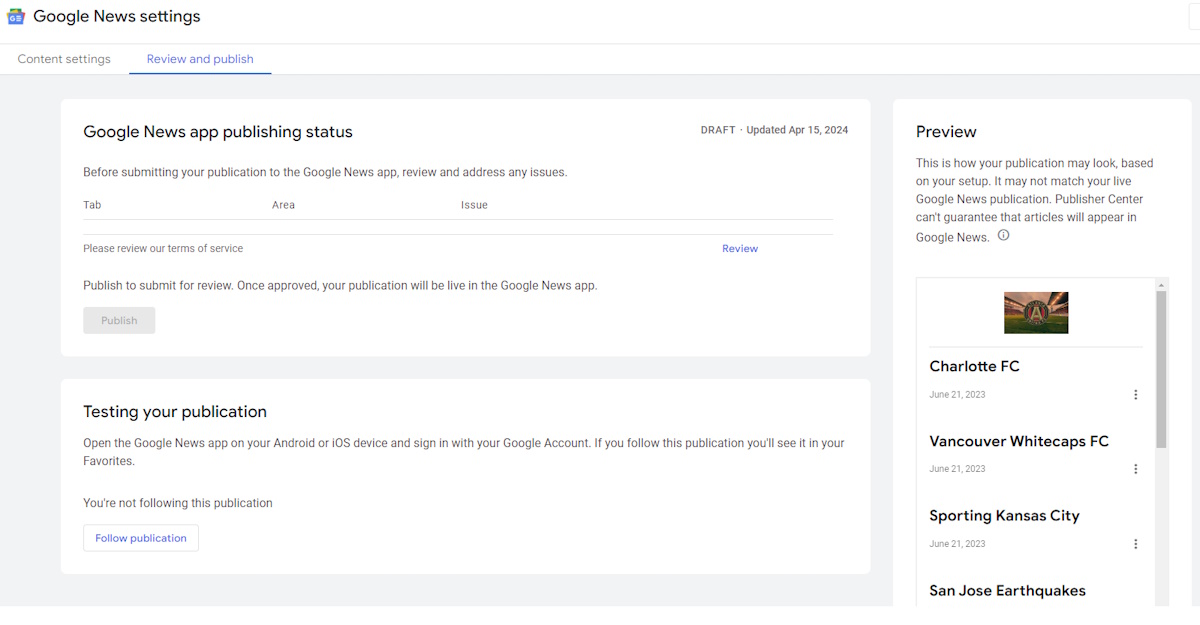1200x625 pixels.
Task: Switch to the Content settings tab
Action: pos(64,59)
